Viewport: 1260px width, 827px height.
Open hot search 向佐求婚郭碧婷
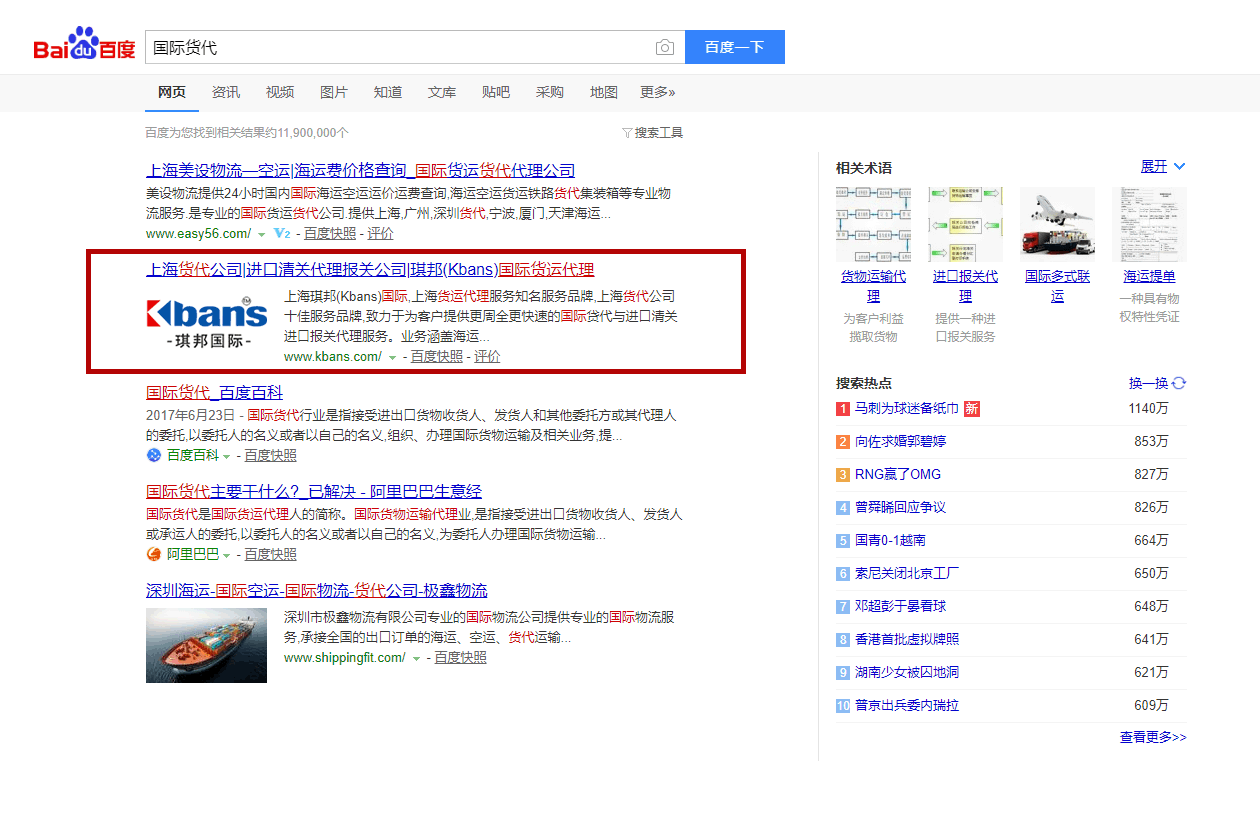(900, 441)
